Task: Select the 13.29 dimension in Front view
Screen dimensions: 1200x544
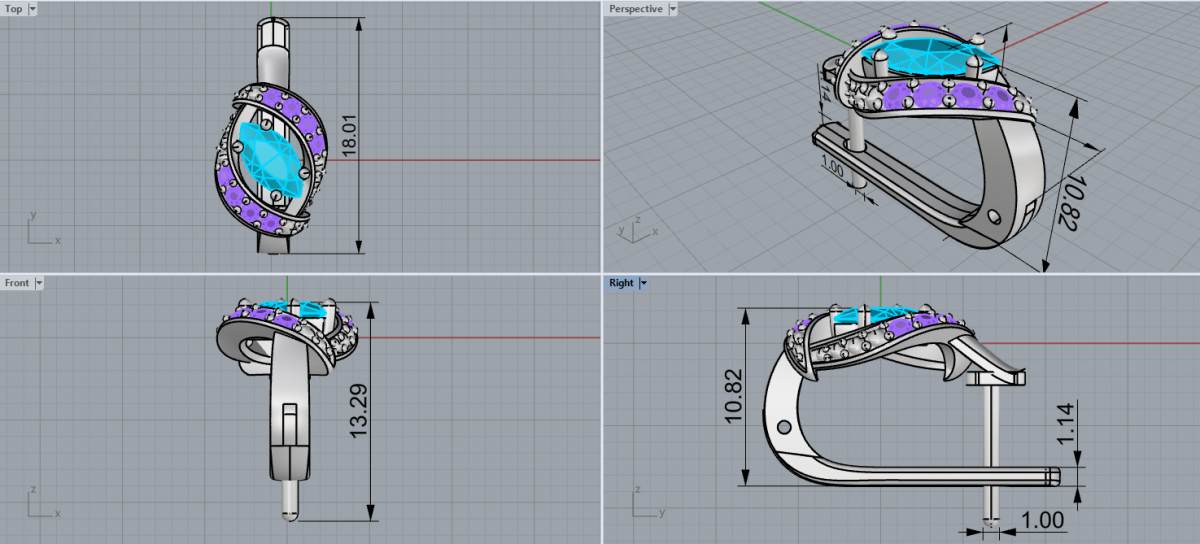Action: click(x=358, y=411)
